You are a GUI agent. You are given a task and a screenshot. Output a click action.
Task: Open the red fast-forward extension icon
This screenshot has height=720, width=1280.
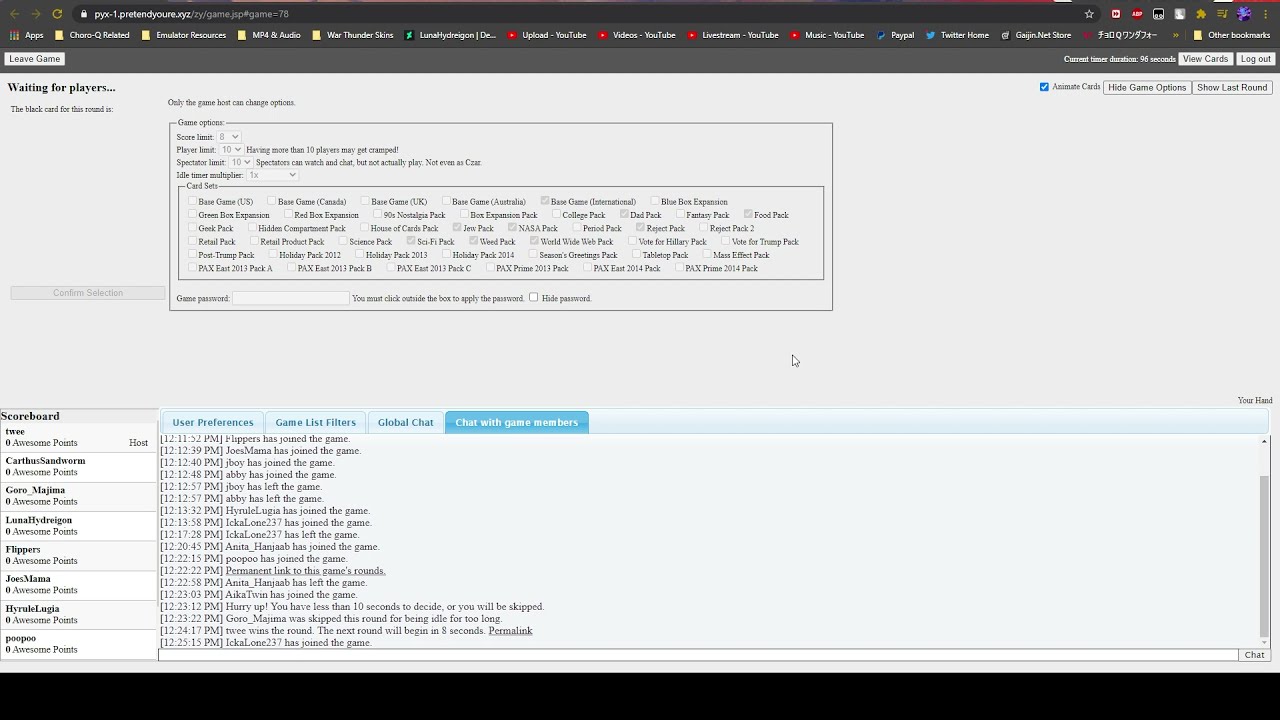(x=1116, y=14)
